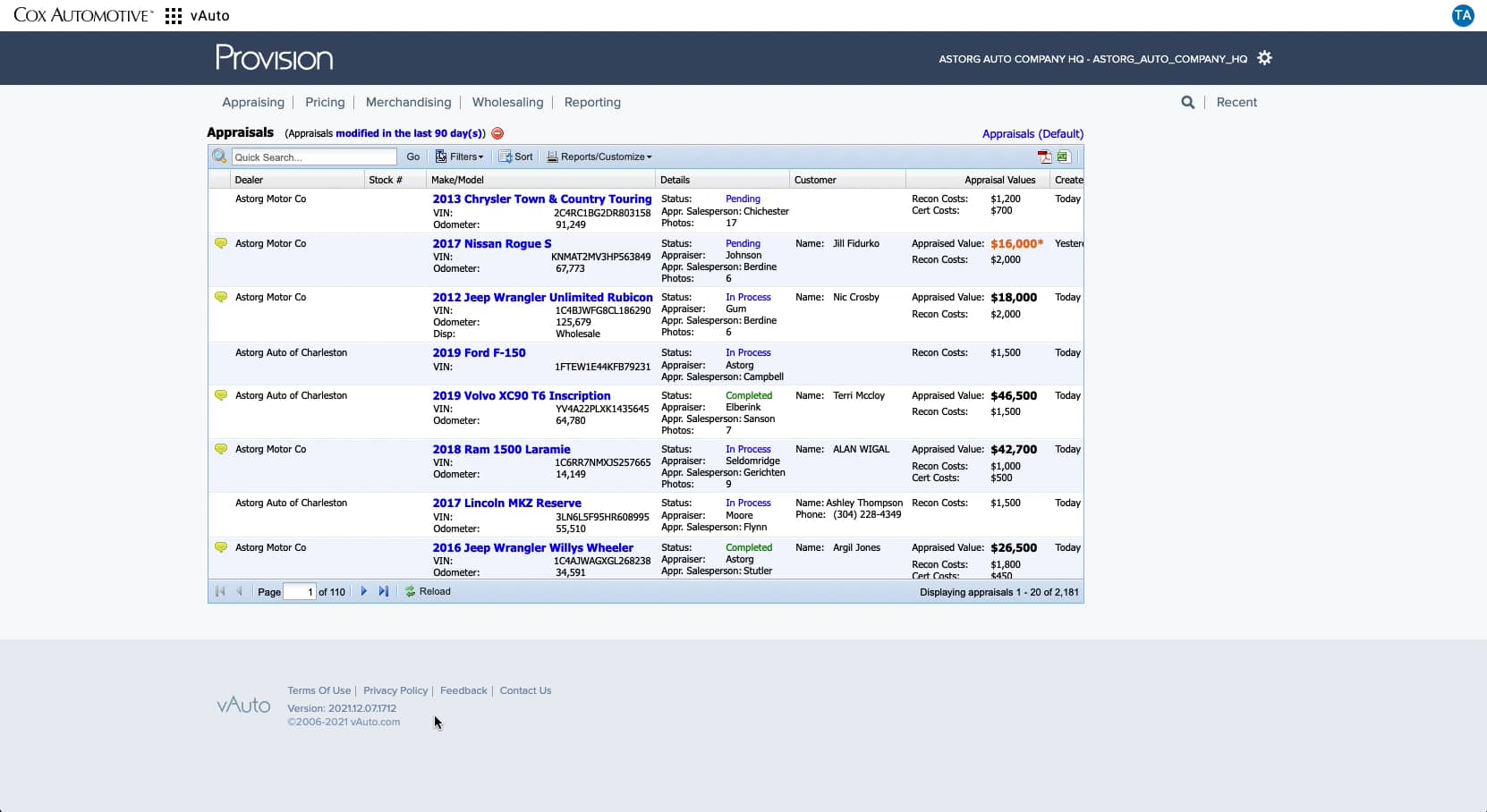Viewport: 1487px width, 812px height.
Task: Open the Feedback link in the footer
Action: click(x=463, y=690)
